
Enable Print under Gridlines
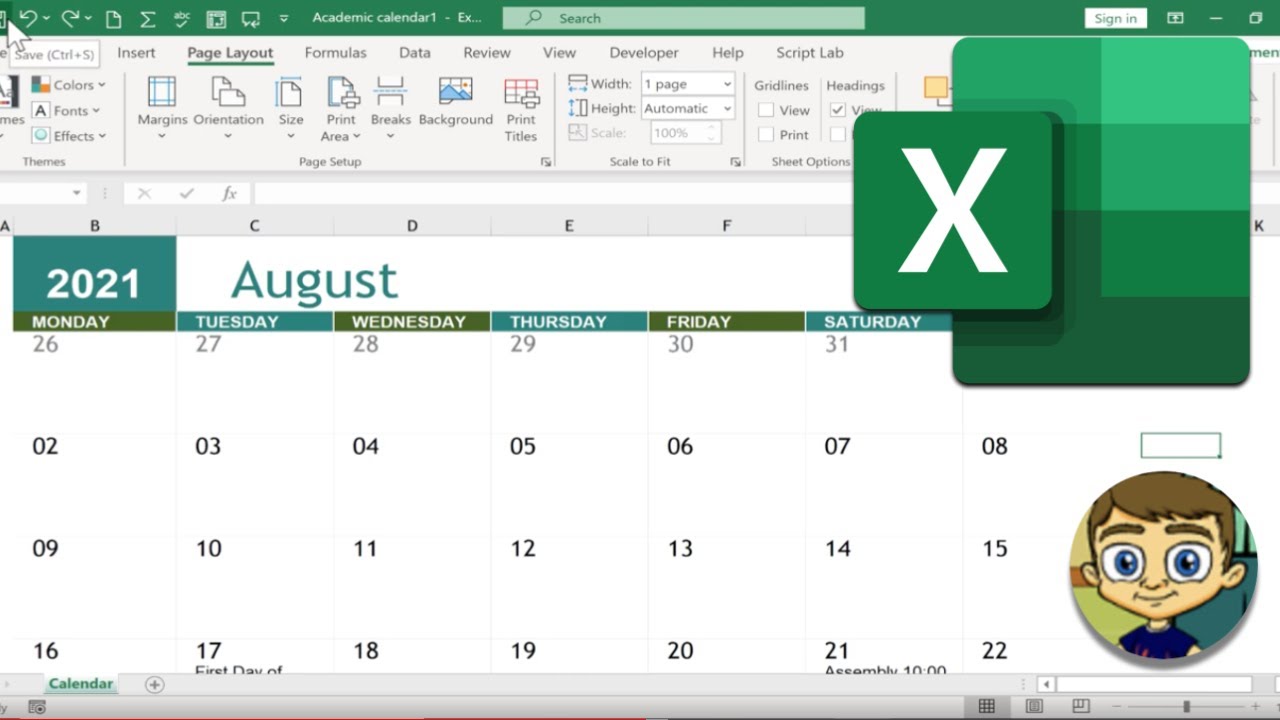click(768, 134)
